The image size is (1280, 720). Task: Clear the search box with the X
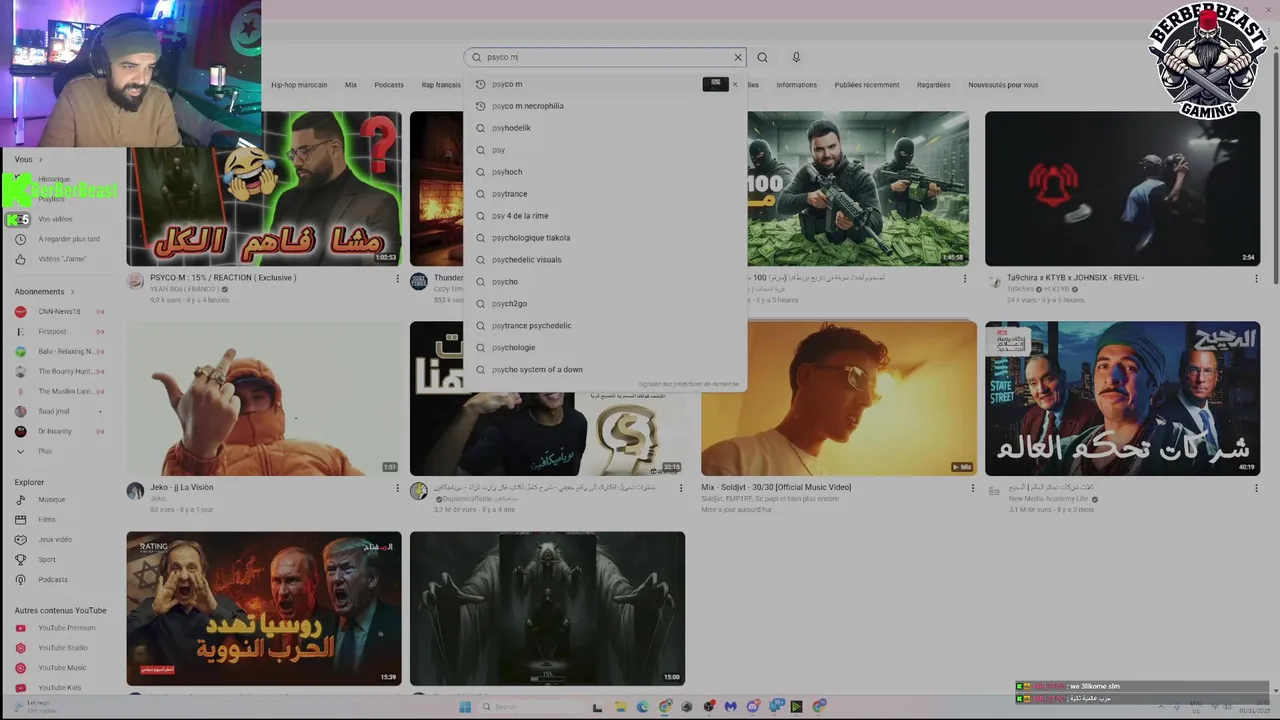tap(738, 57)
